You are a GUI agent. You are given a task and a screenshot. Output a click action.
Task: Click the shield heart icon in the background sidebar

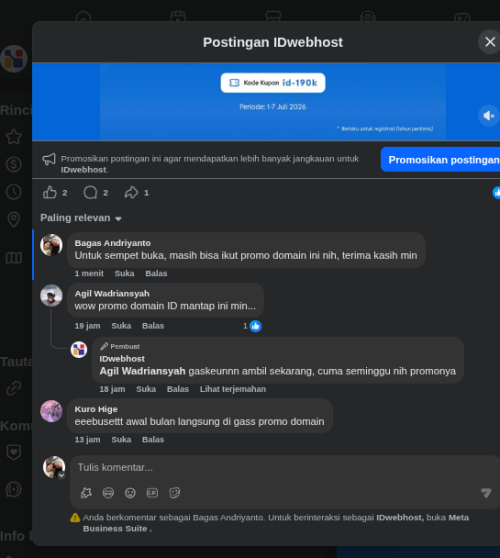14,452
